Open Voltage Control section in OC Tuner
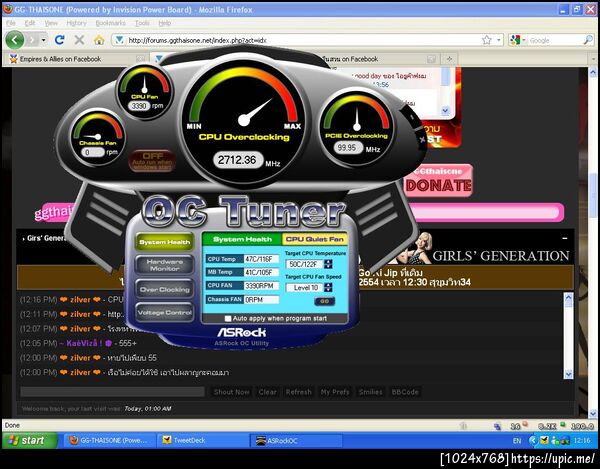 tap(165, 313)
